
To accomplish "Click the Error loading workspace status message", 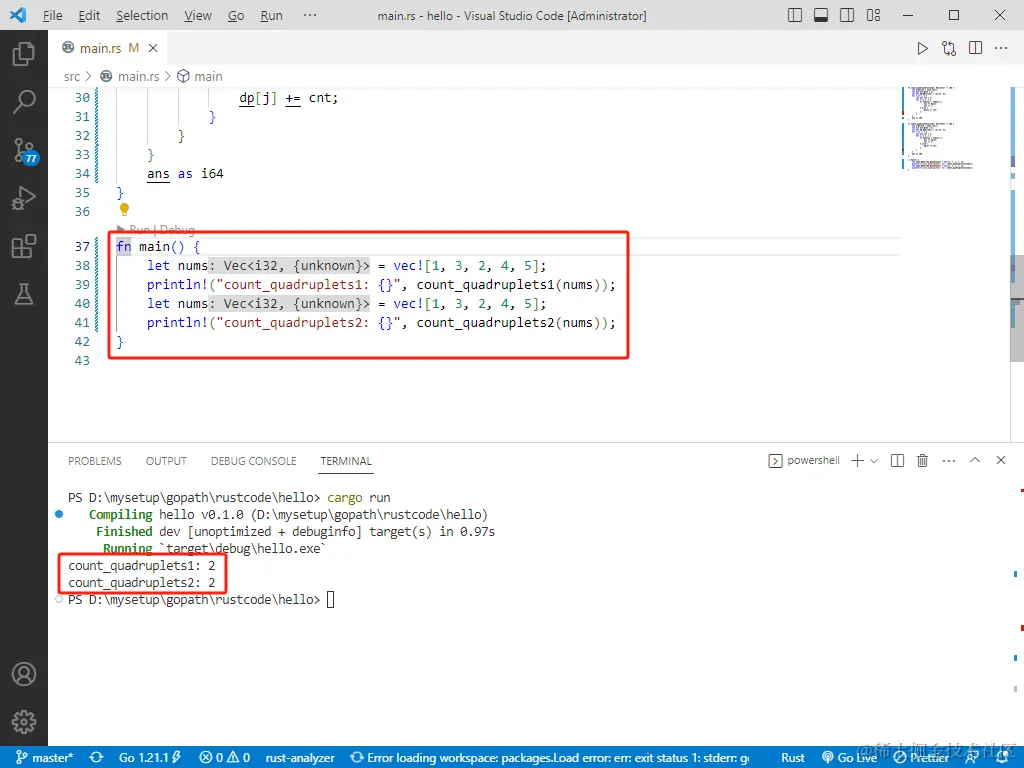I will pyautogui.click(x=549, y=758).
